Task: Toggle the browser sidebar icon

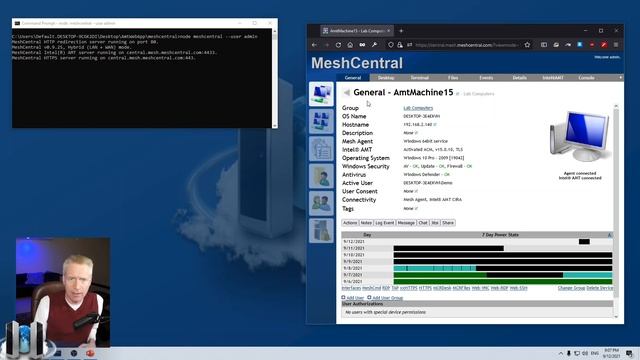Action: [544, 45]
